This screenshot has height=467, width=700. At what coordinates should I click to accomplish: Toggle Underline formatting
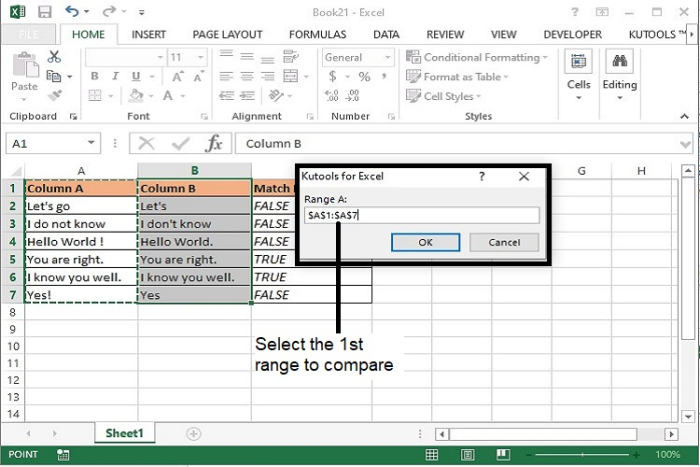pos(136,76)
